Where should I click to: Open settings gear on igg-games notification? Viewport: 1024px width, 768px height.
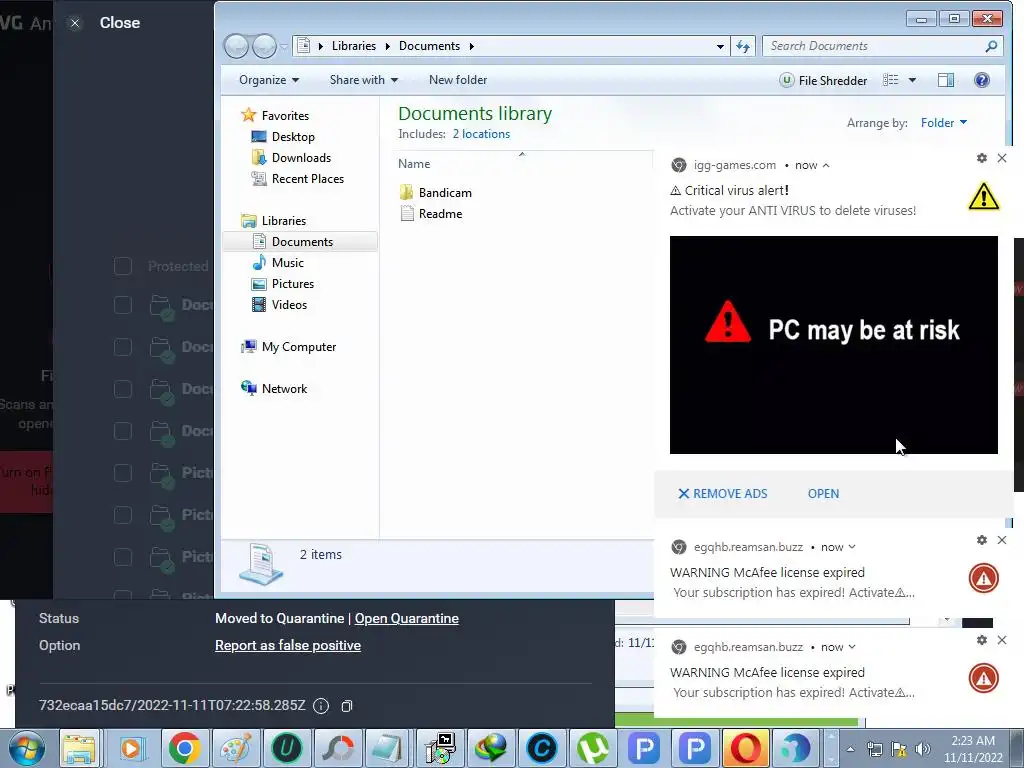(x=982, y=158)
